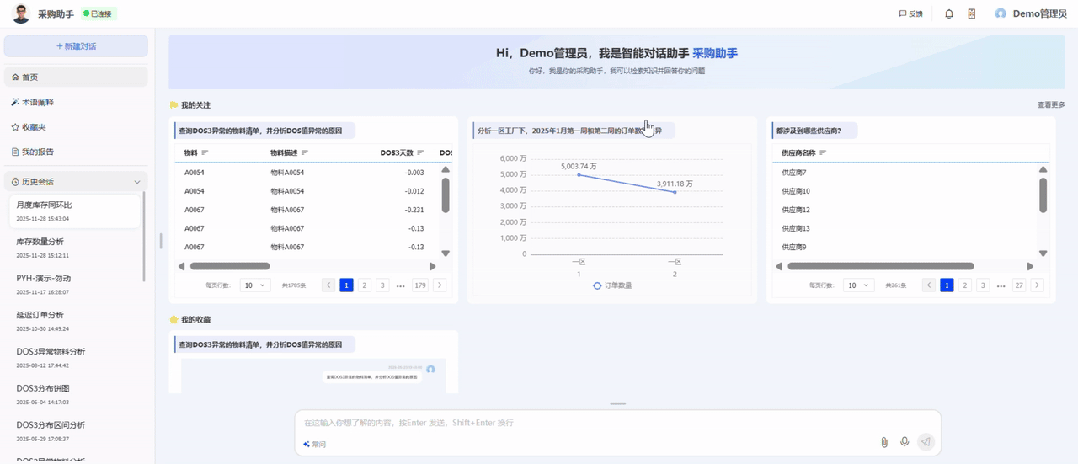Open rows-per-page dropdown in materials table
Image resolution: width=1078 pixels, height=464 pixels.
255,285
